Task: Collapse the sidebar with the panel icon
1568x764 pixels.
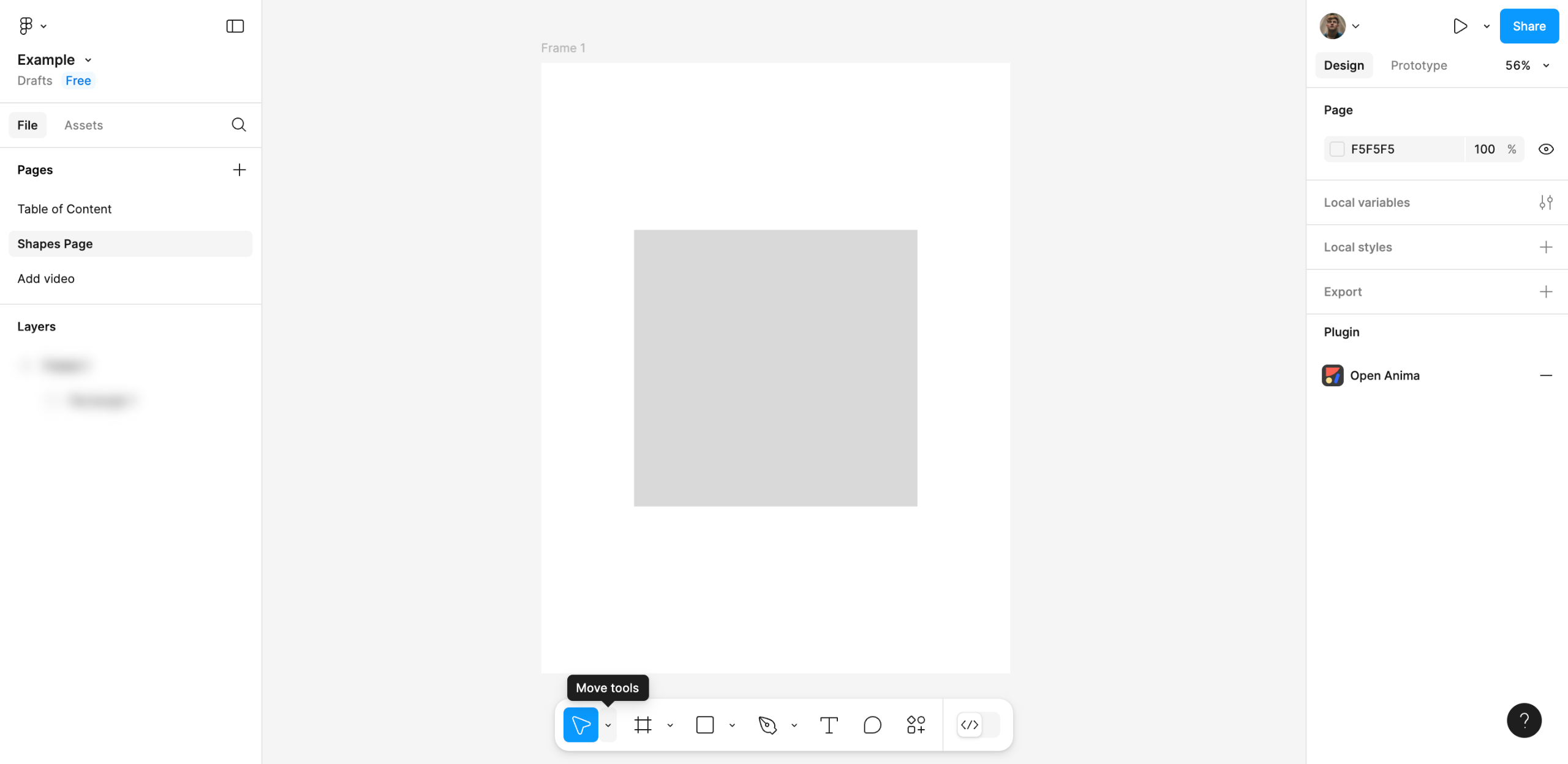Action: pyautogui.click(x=235, y=26)
